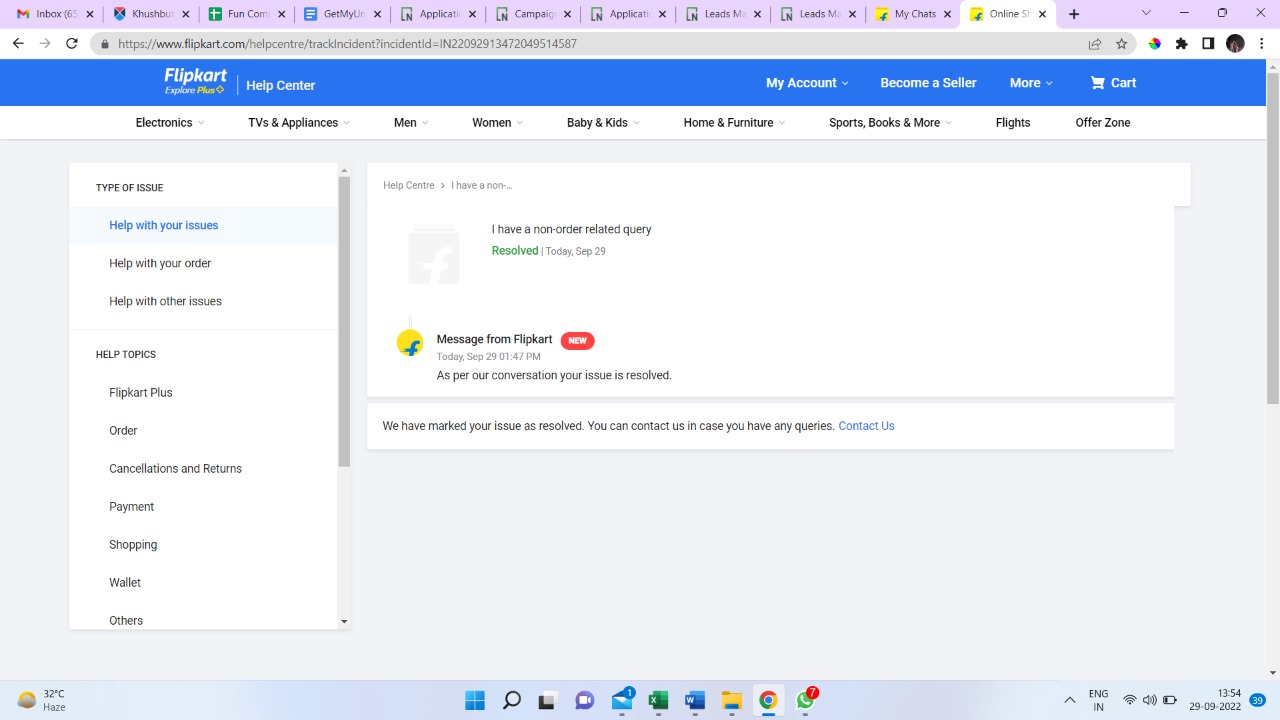Open the Electronics category dropdown
1280x720 pixels.
[169, 123]
